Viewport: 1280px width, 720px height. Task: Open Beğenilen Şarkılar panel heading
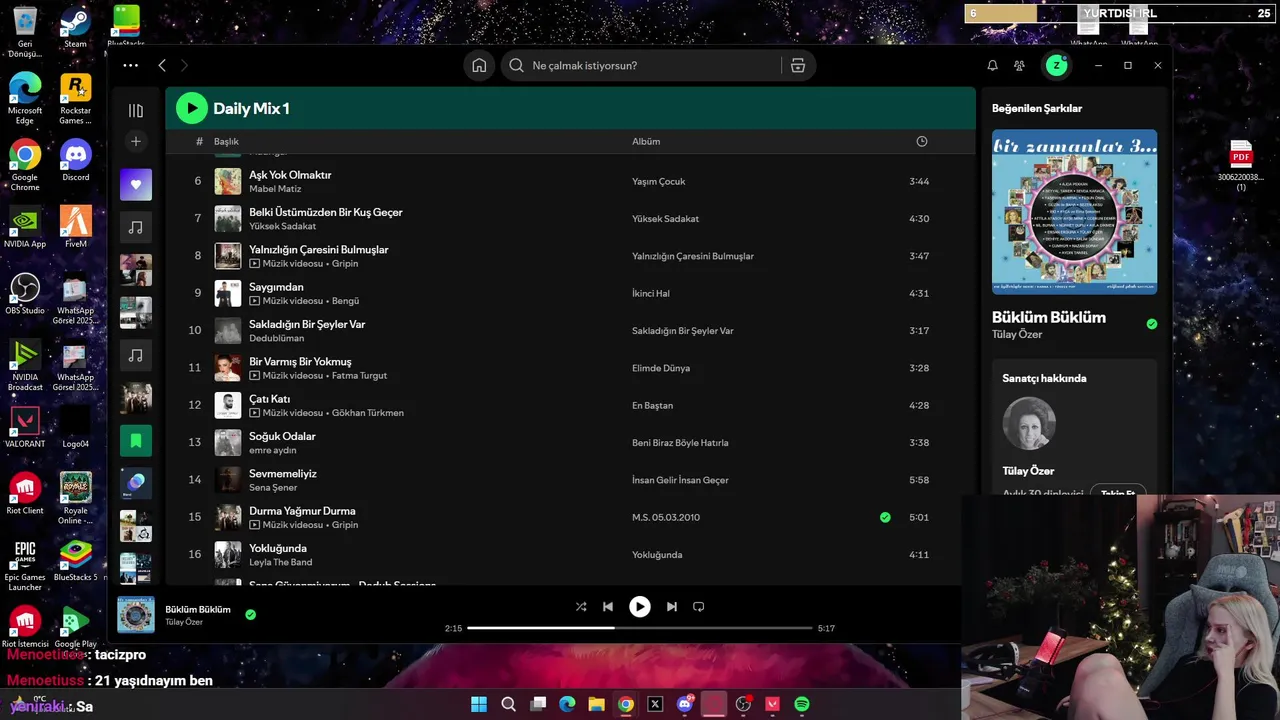pyautogui.click(x=1037, y=108)
